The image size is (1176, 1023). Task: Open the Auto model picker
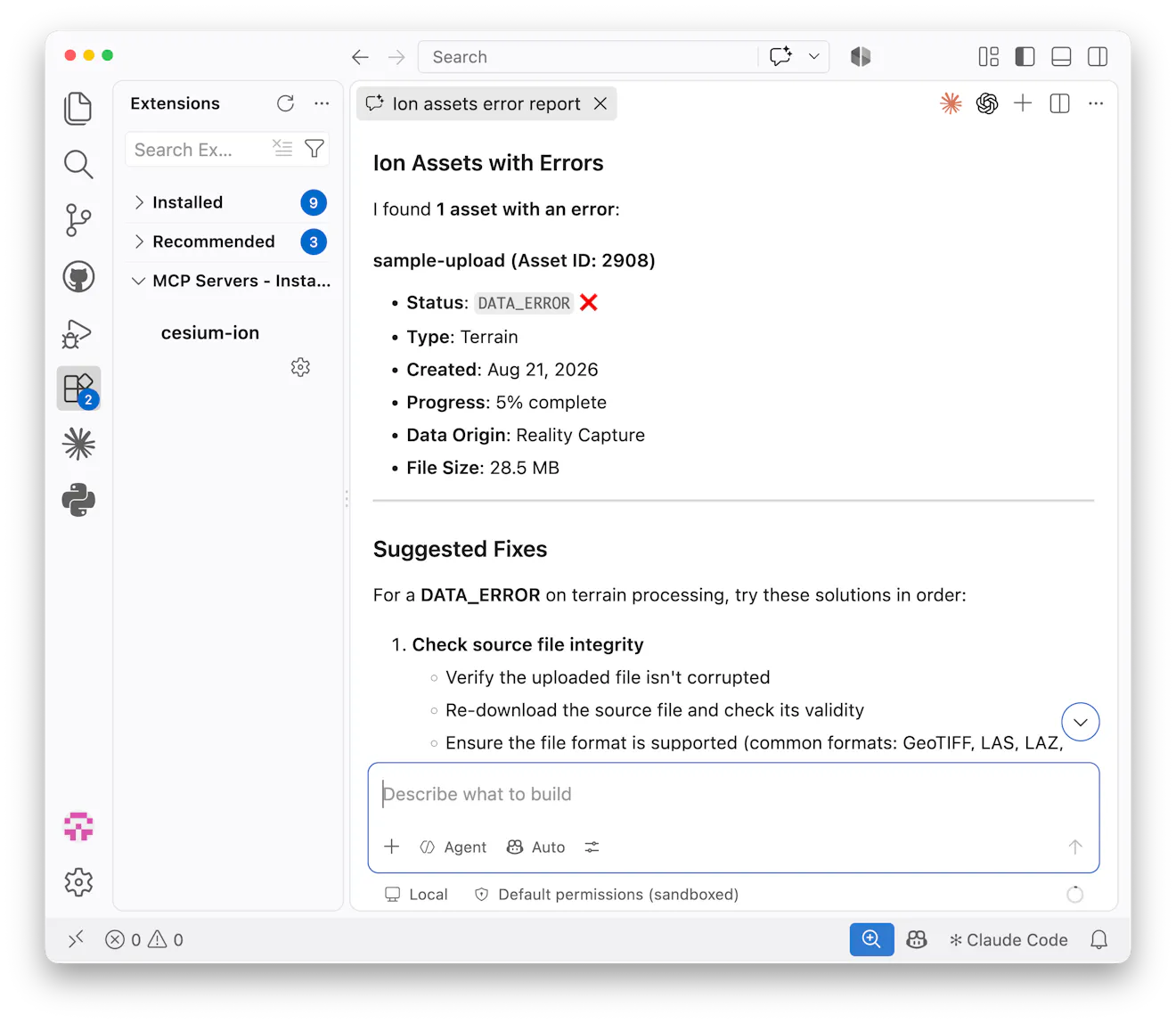coord(536,847)
